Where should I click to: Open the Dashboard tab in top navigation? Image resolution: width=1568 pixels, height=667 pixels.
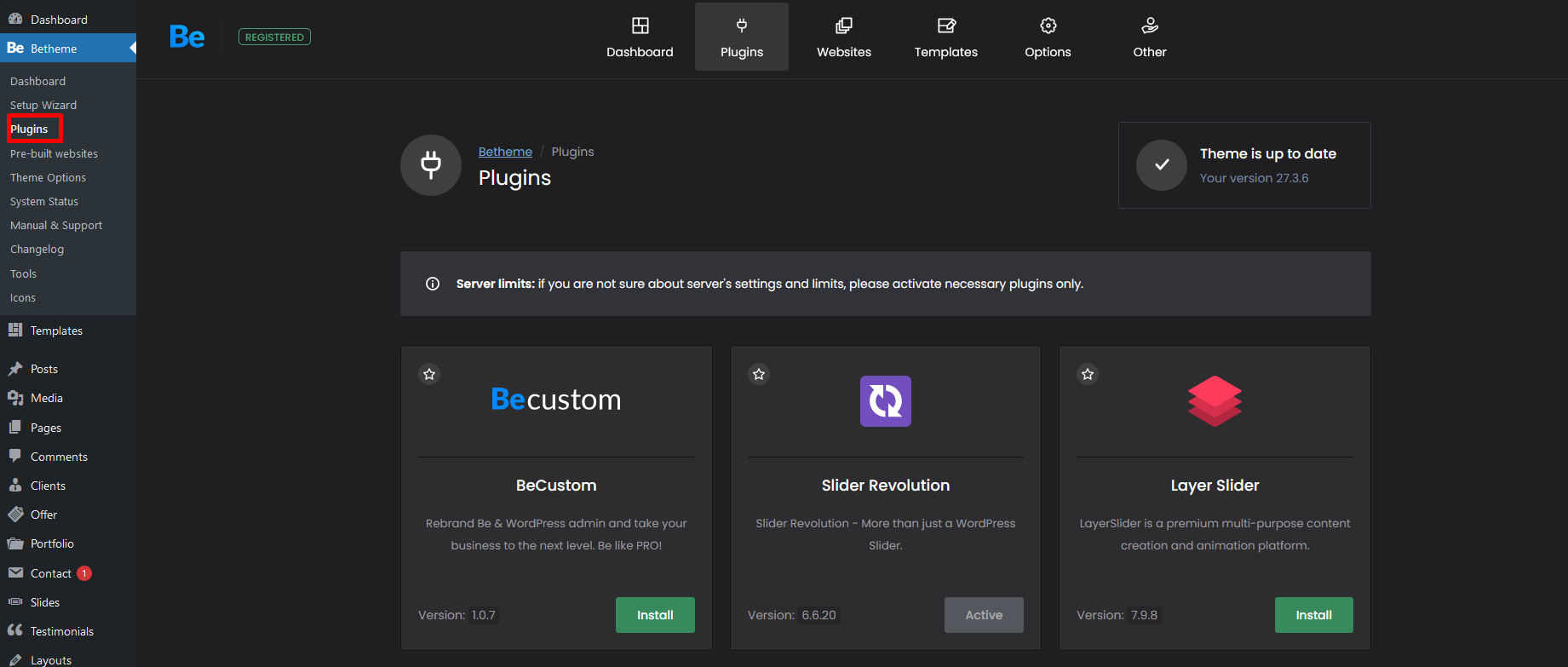click(x=640, y=37)
